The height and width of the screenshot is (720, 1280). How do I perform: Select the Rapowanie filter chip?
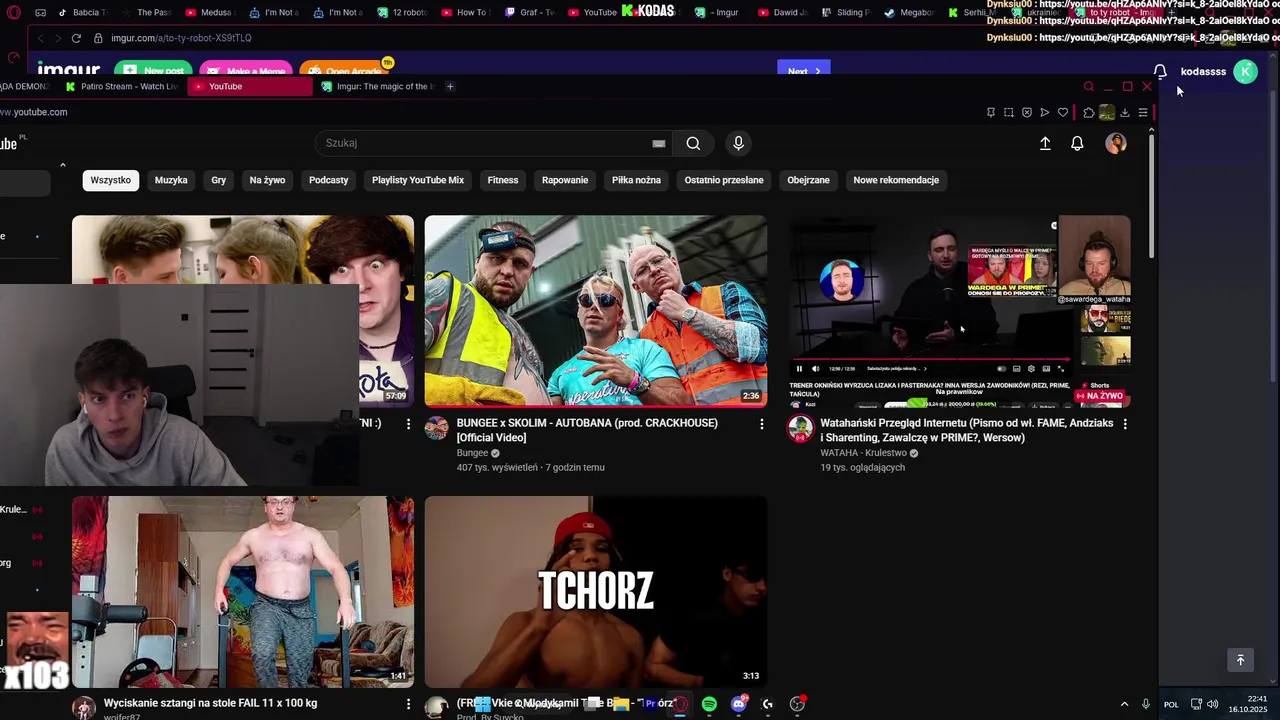pos(565,180)
